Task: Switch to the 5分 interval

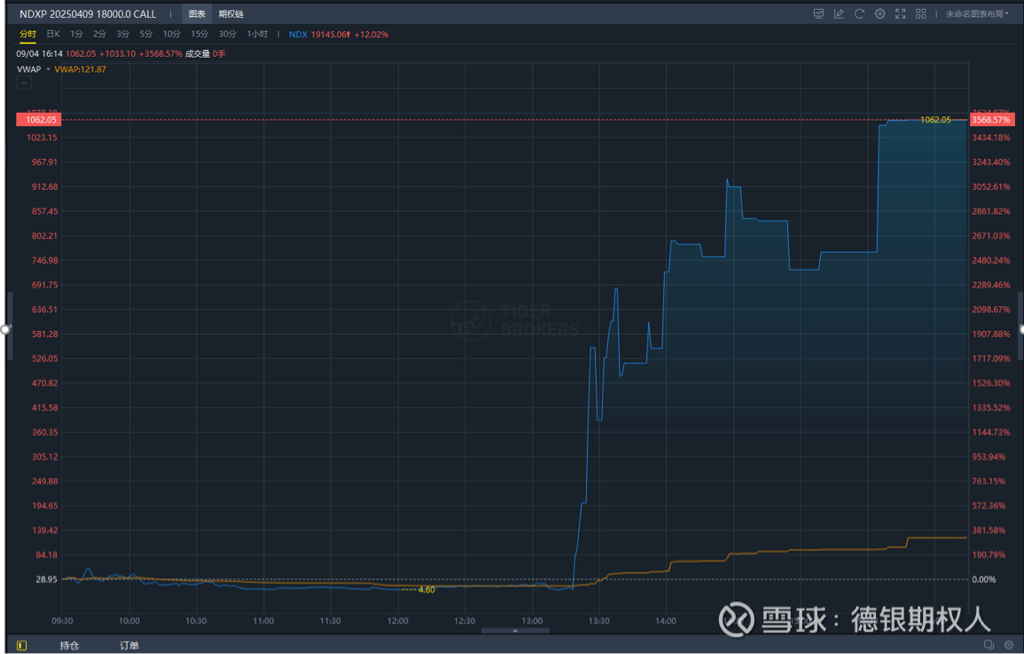Action: (146, 34)
